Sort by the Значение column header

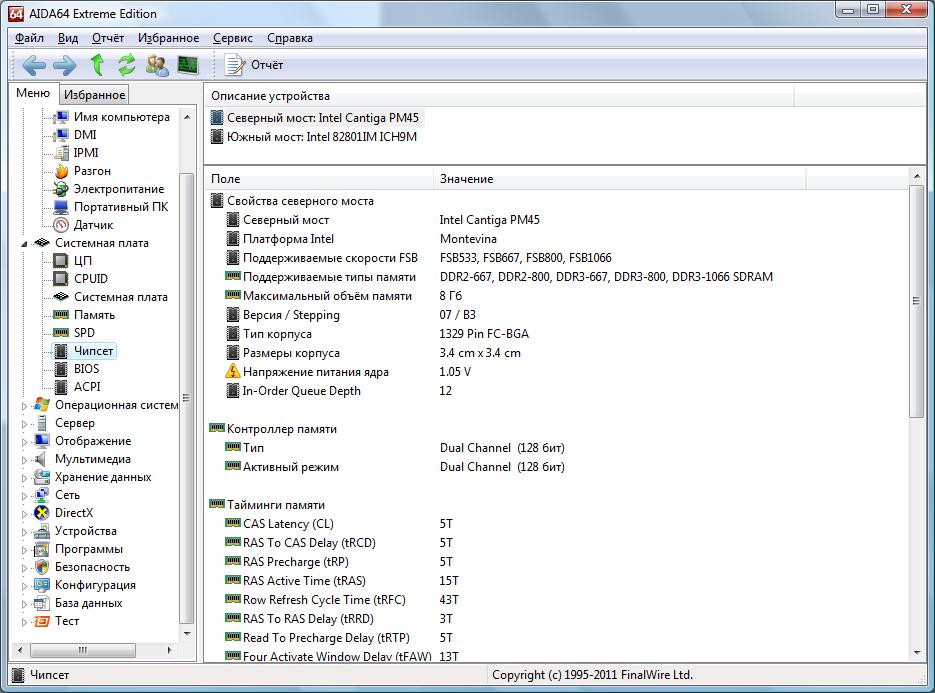[620, 178]
